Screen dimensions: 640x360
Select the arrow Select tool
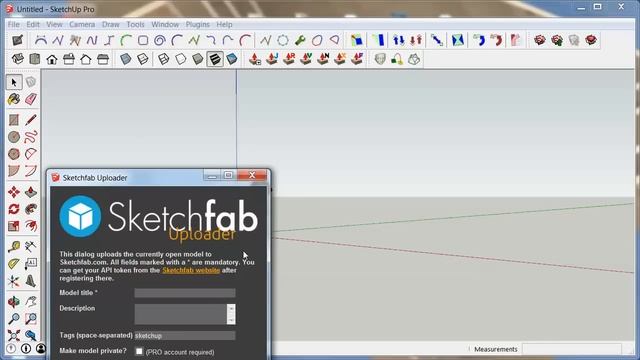[x=14, y=82]
